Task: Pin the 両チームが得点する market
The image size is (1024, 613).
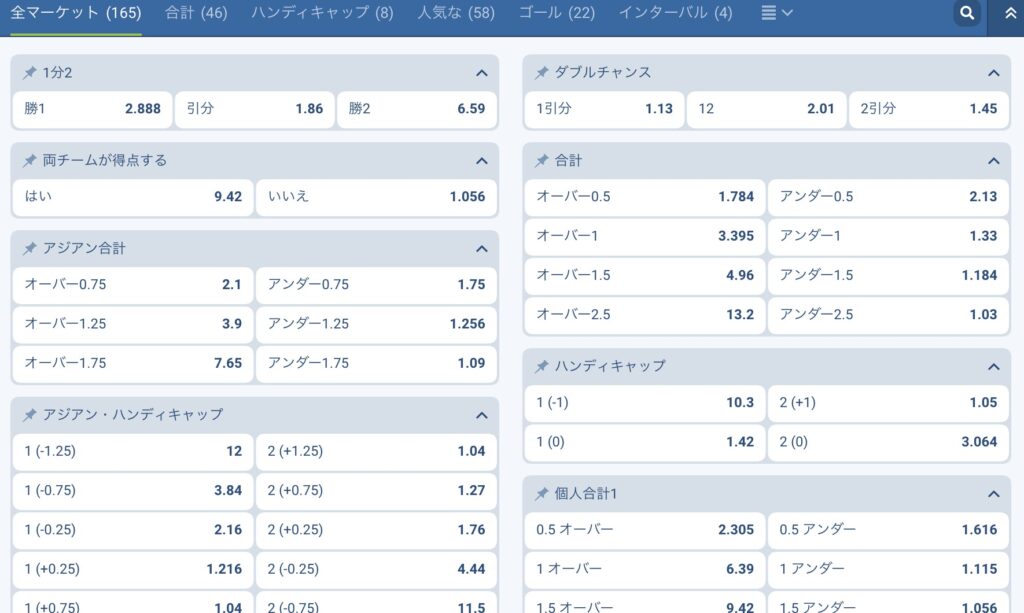Action: click(30, 160)
